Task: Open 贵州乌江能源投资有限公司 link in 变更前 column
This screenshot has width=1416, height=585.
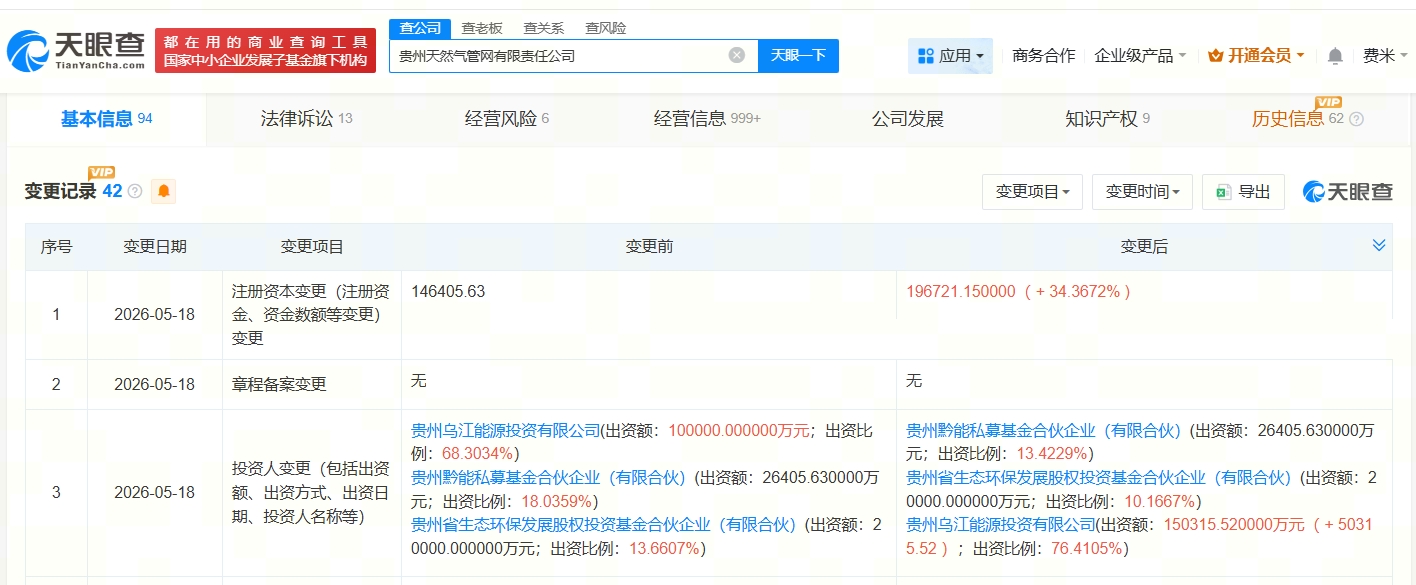Action: pos(506,430)
